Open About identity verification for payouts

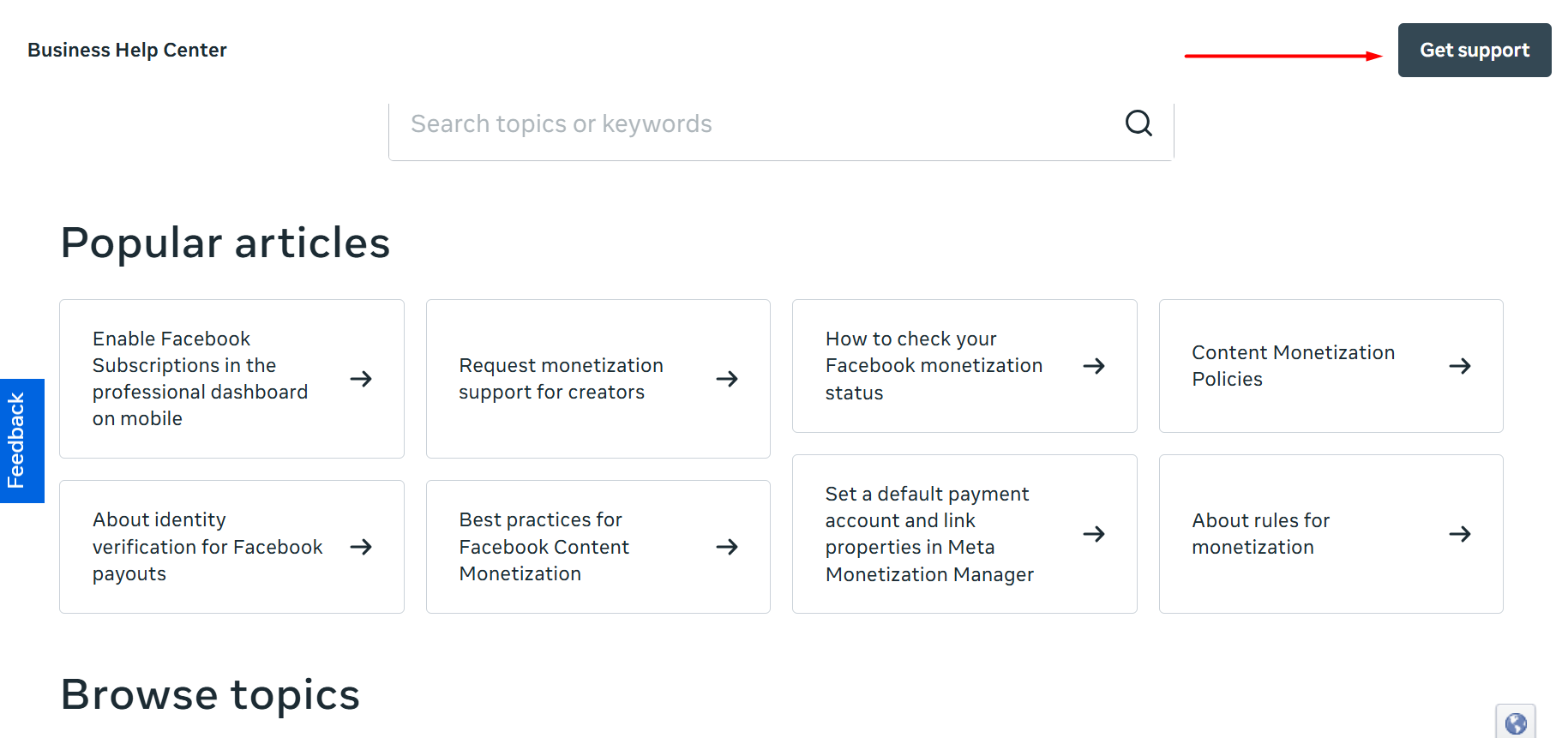pos(207,547)
